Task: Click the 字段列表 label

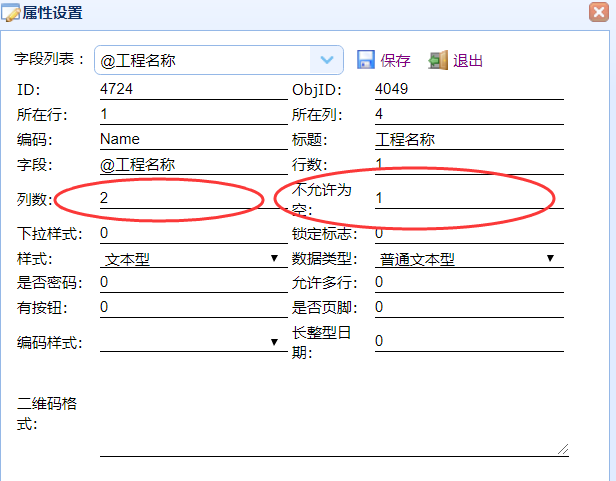Action: (x=49, y=59)
